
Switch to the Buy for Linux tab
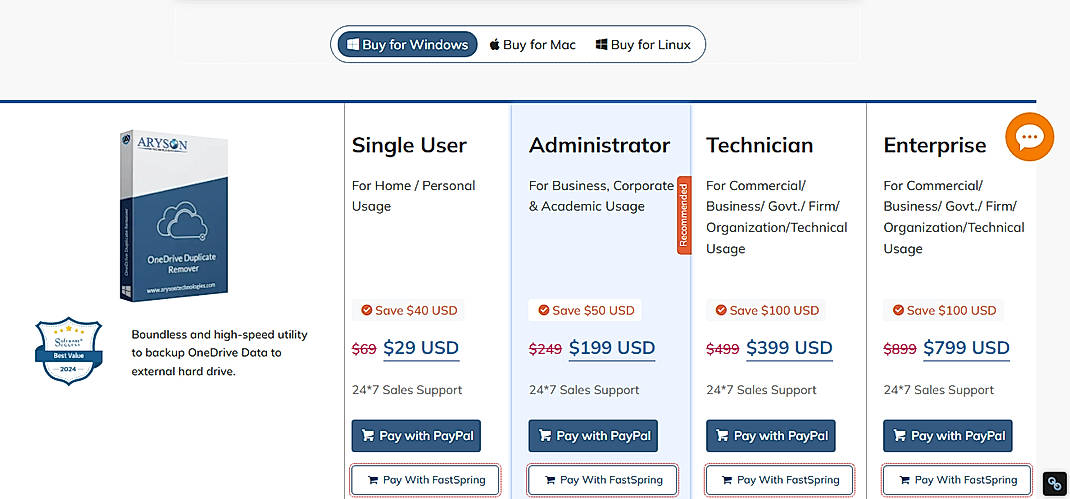(x=643, y=44)
